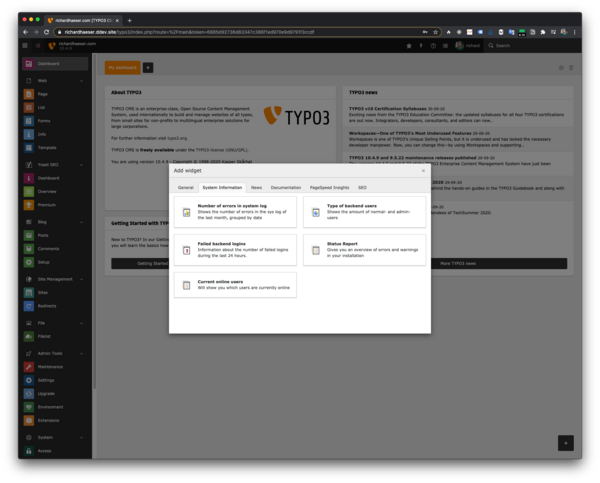
Task: Open the Template module icon
Action: pyautogui.click(x=29, y=147)
